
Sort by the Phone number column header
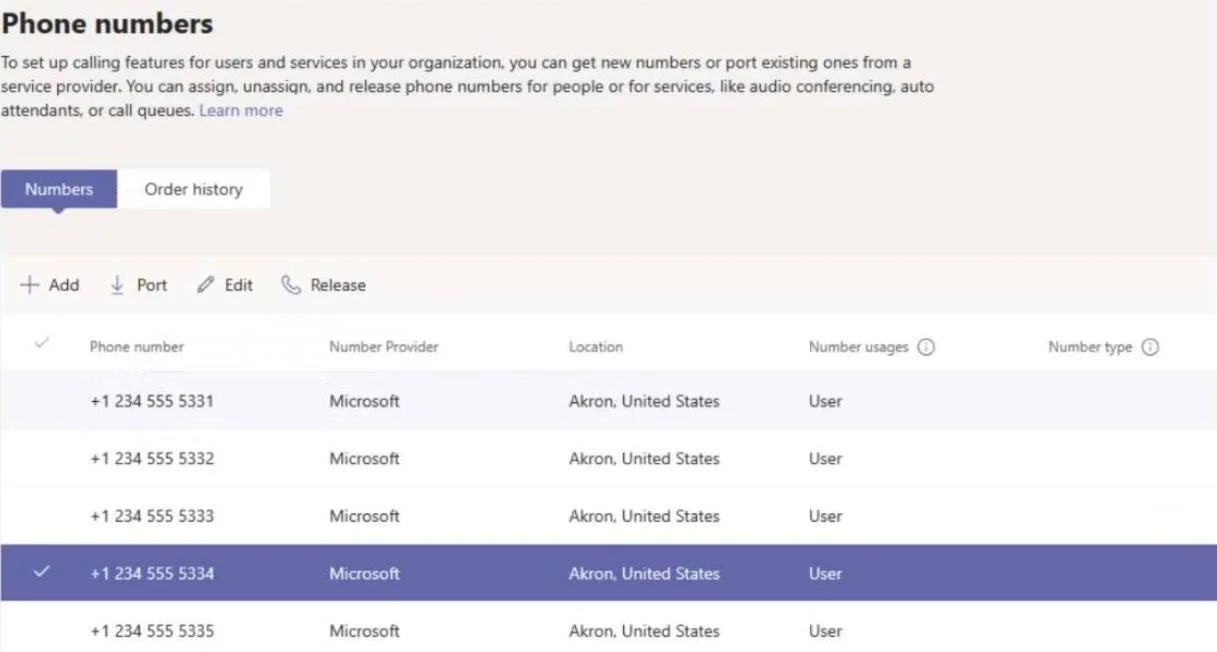point(137,347)
